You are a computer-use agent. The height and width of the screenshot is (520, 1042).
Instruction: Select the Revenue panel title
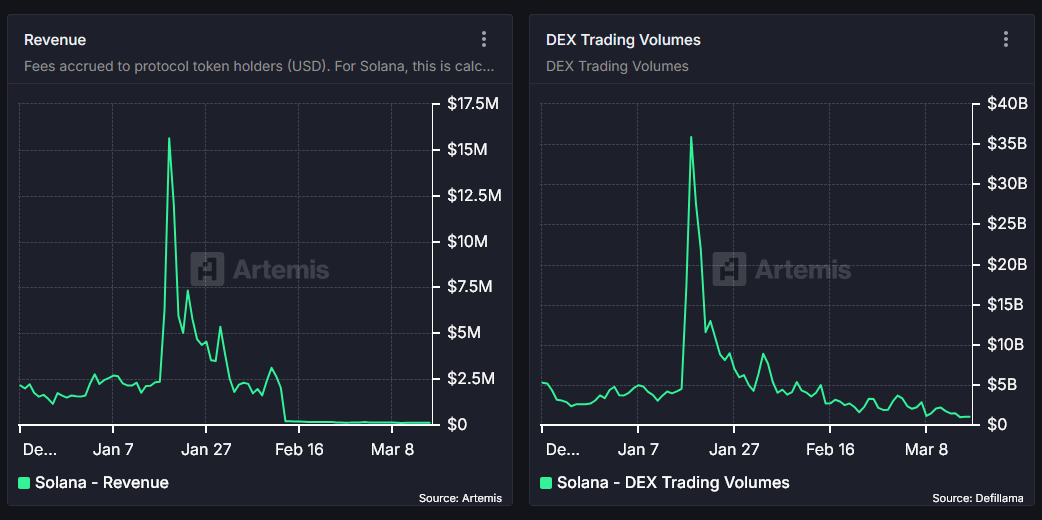55,40
